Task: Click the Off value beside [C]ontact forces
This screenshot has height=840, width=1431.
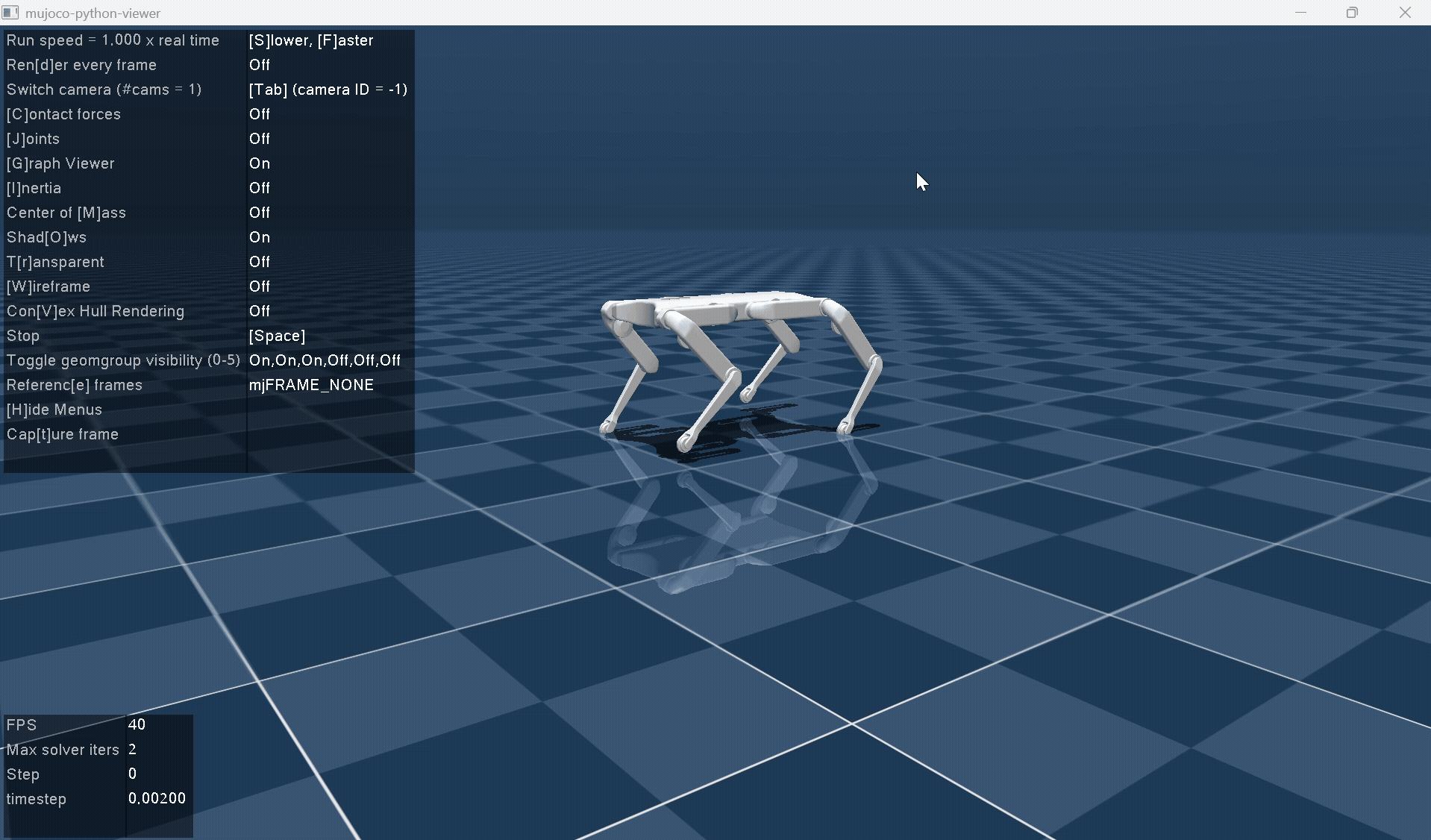Action: (x=260, y=114)
